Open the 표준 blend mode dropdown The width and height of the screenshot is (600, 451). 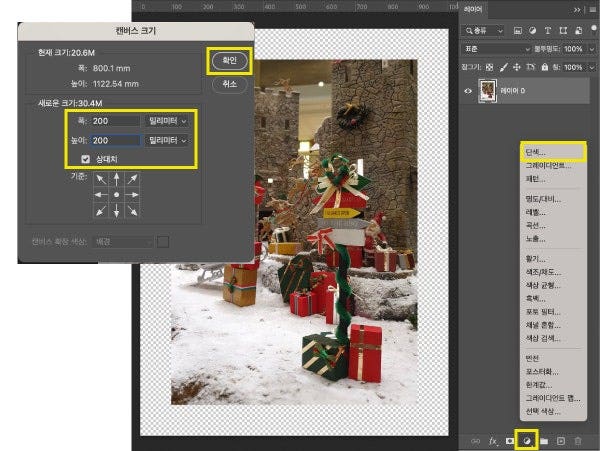pyautogui.click(x=496, y=49)
